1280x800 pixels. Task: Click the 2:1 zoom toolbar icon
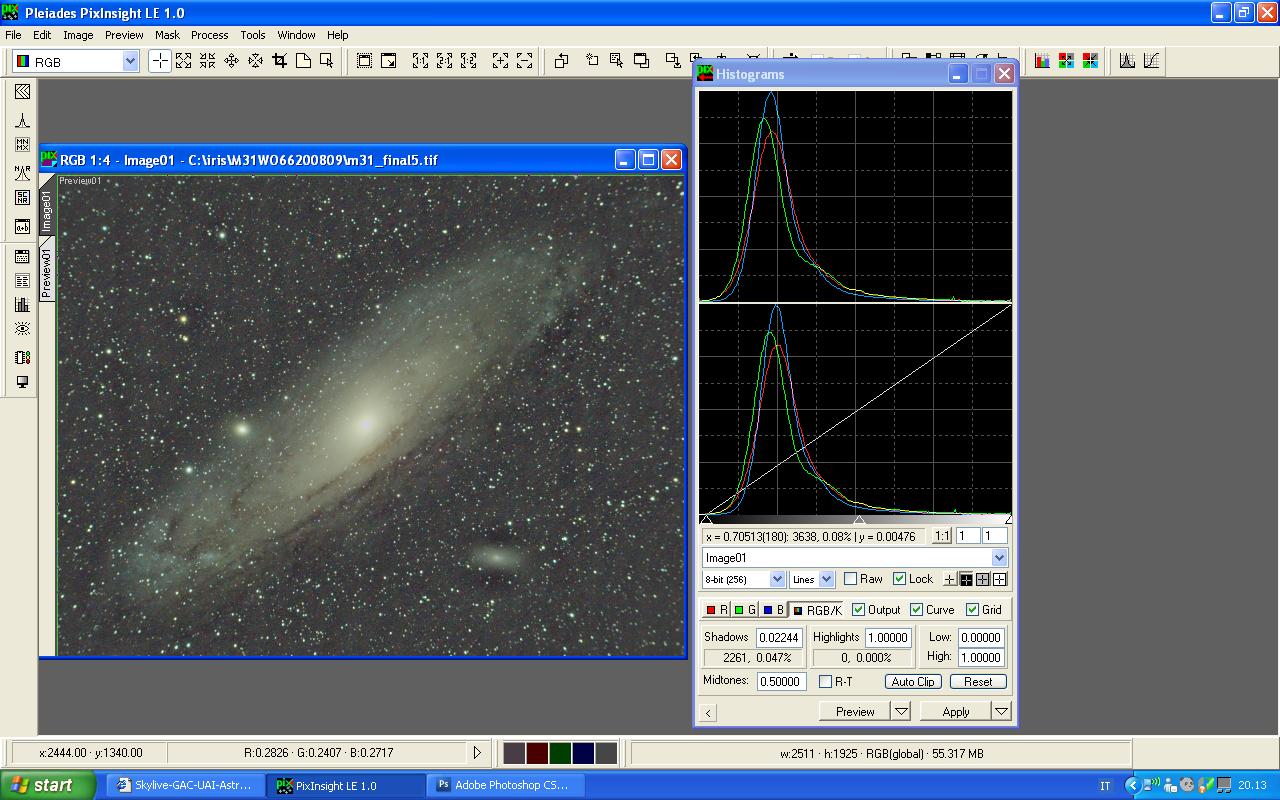(445, 61)
